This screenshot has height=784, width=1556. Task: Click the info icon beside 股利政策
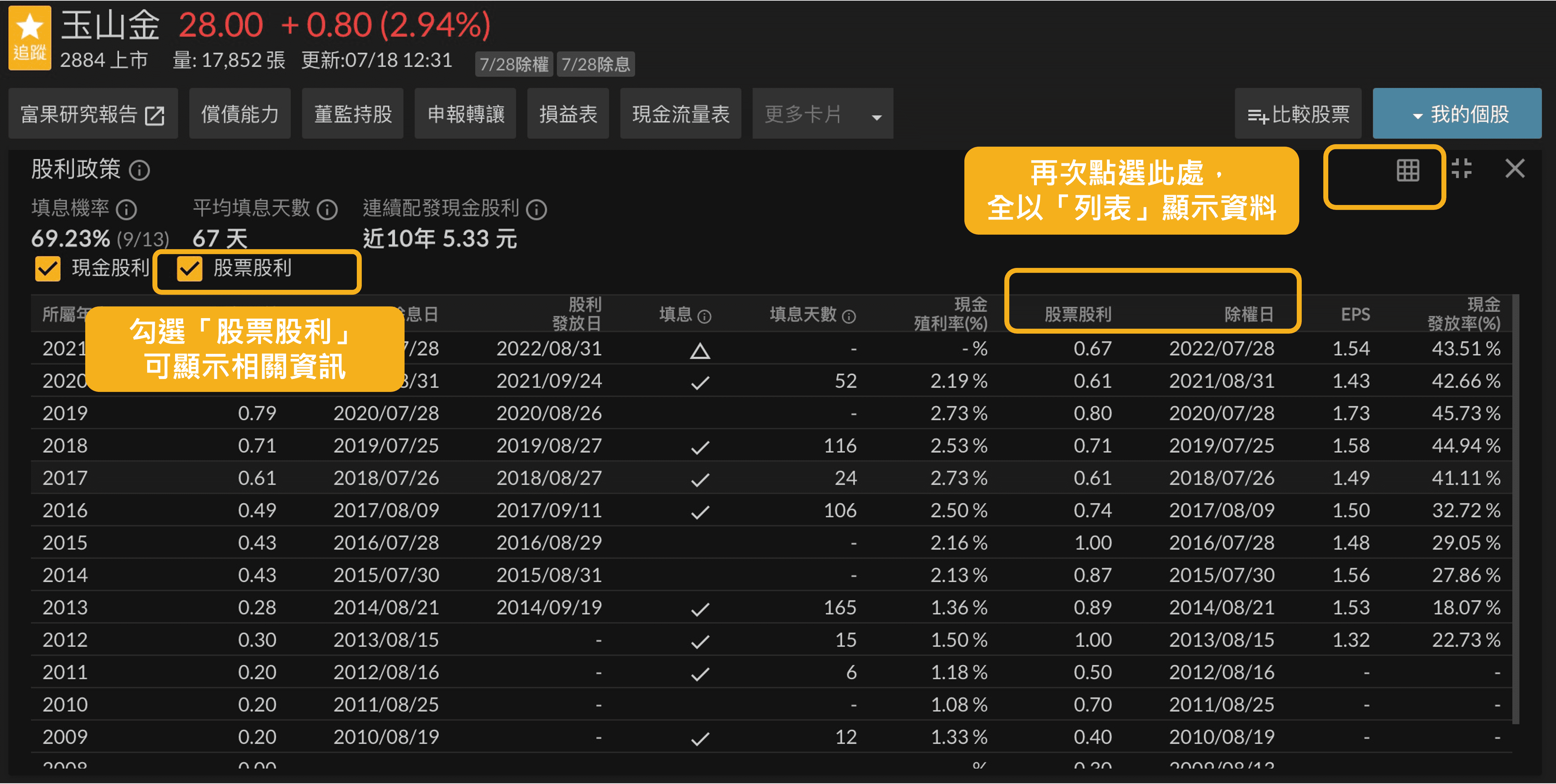coord(140,171)
